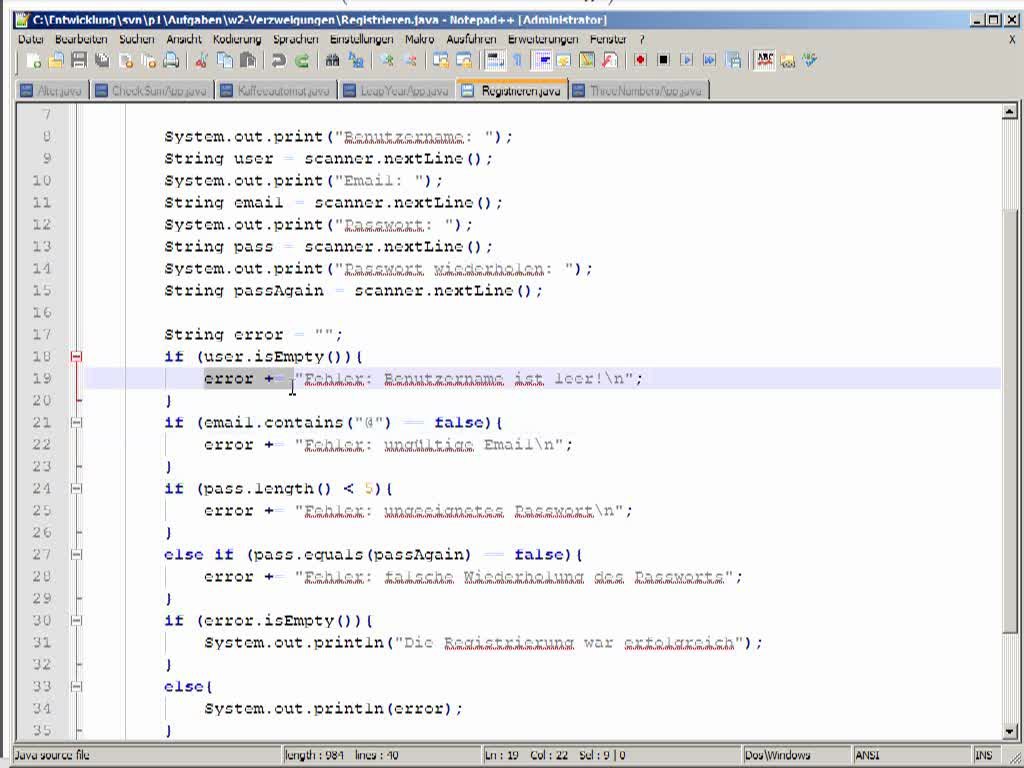
Task: Click the Replace toolbar icon
Action: click(356, 61)
